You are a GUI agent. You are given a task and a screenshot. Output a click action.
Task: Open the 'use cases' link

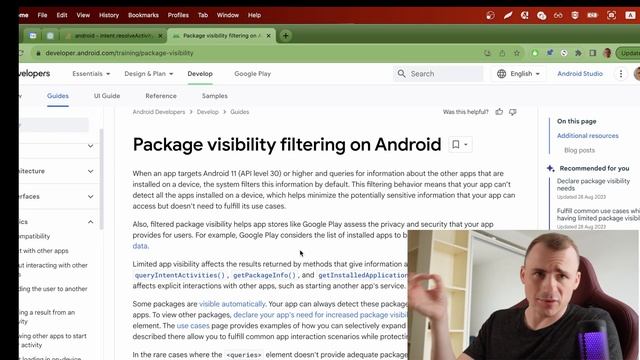click(193, 326)
